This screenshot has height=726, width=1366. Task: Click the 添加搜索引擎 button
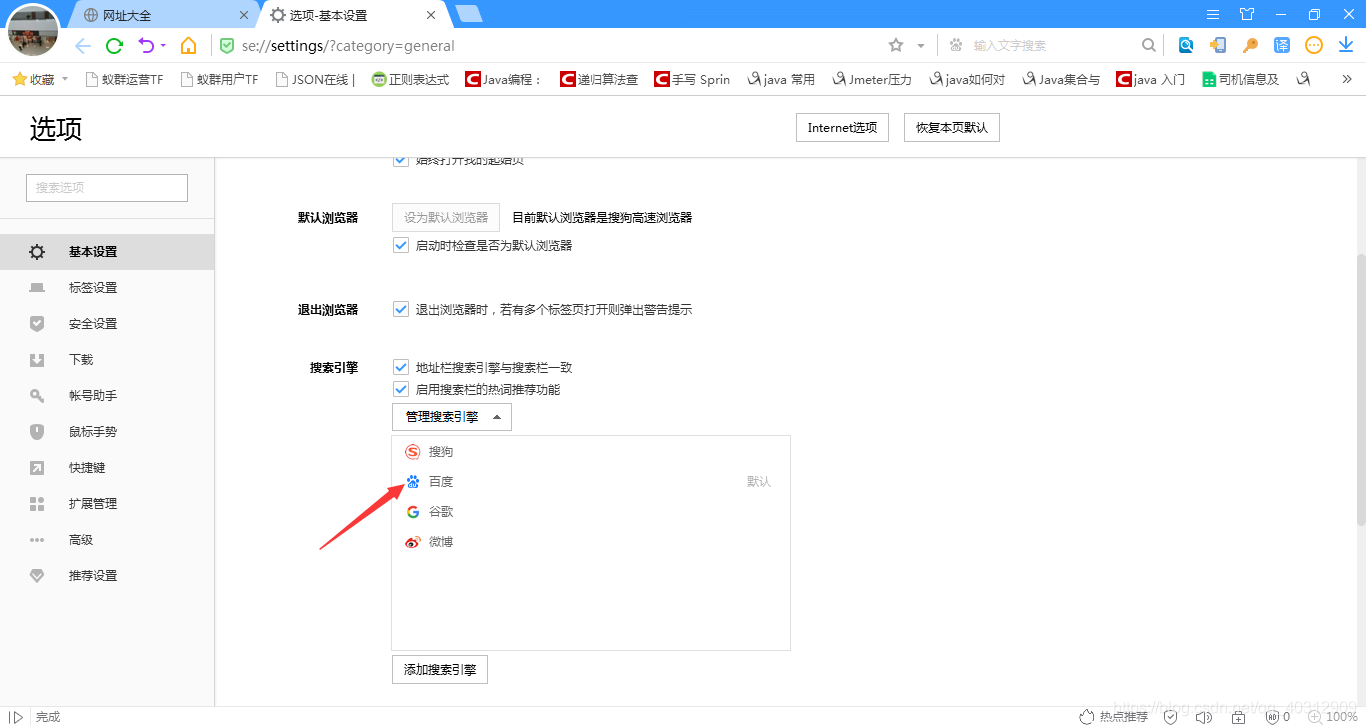coord(439,669)
